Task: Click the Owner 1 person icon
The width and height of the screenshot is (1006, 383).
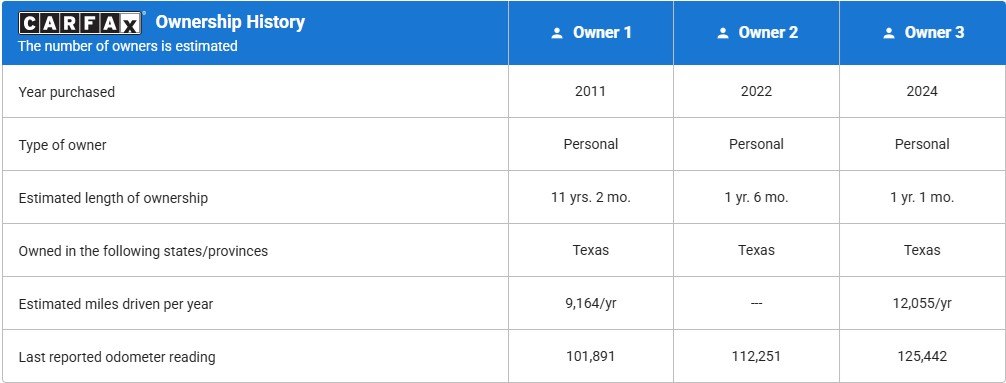Action: tap(557, 33)
